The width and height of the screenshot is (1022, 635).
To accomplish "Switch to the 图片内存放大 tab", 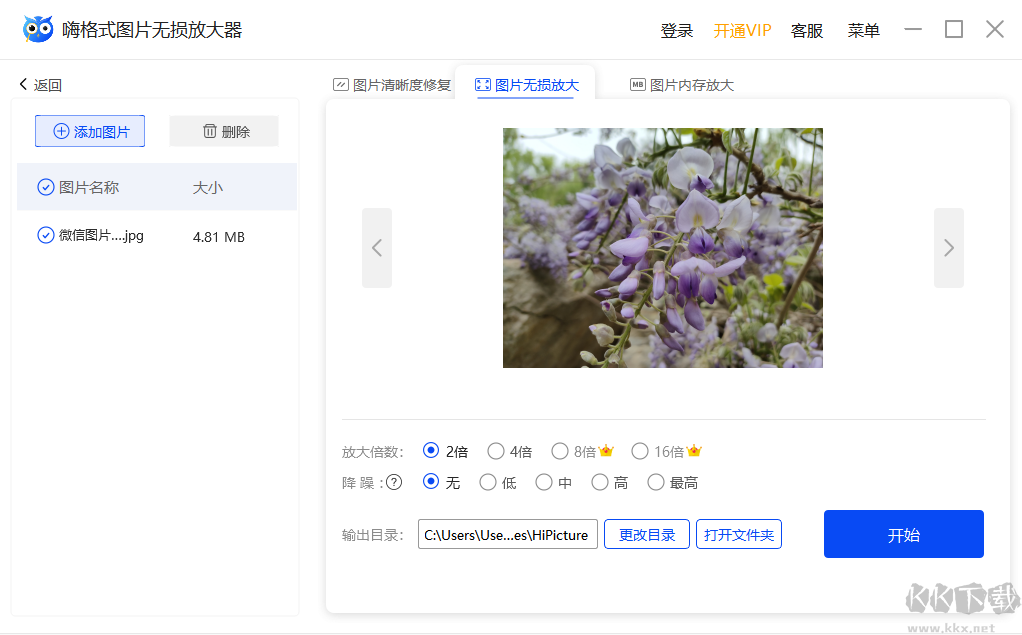I will point(682,85).
